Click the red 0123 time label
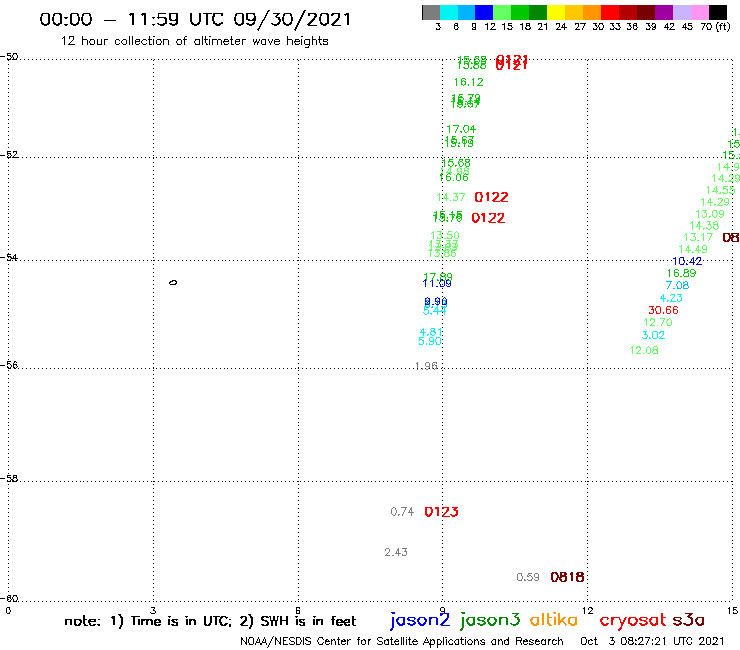 pos(441,512)
